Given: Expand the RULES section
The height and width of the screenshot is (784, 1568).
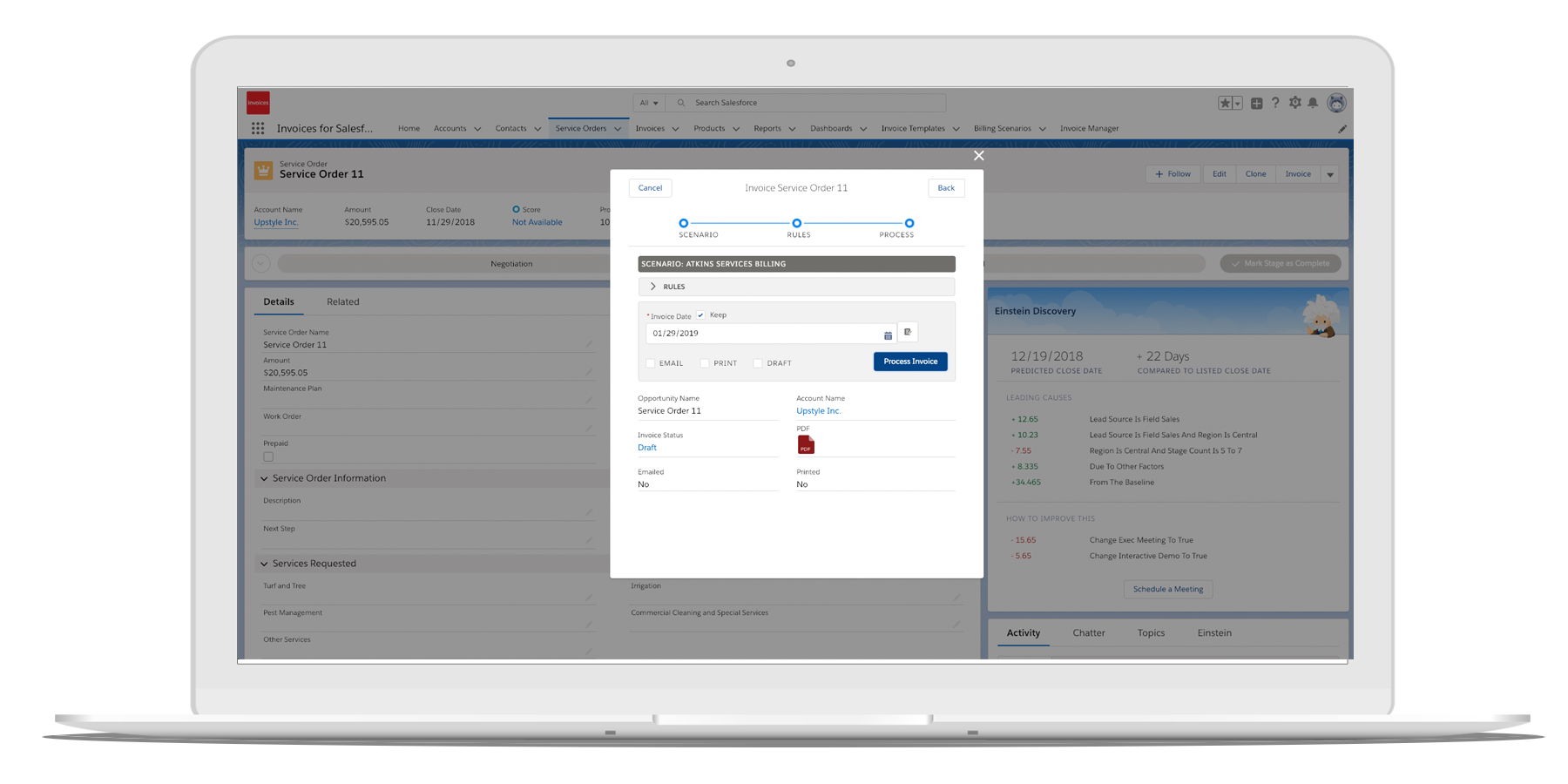Looking at the screenshot, I should pyautogui.click(x=653, y=287).
